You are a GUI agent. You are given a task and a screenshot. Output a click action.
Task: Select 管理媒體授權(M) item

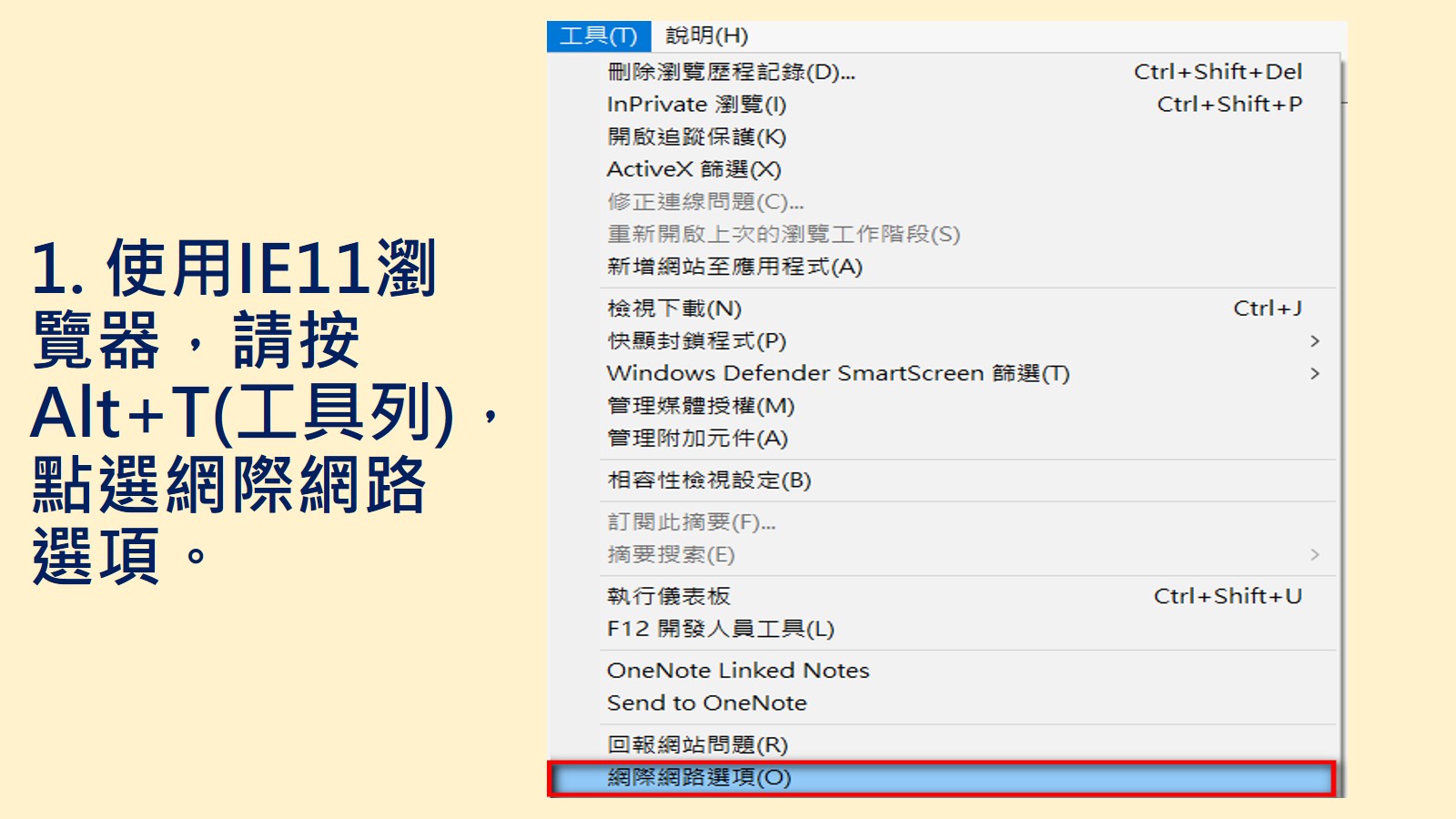point(701,406)
